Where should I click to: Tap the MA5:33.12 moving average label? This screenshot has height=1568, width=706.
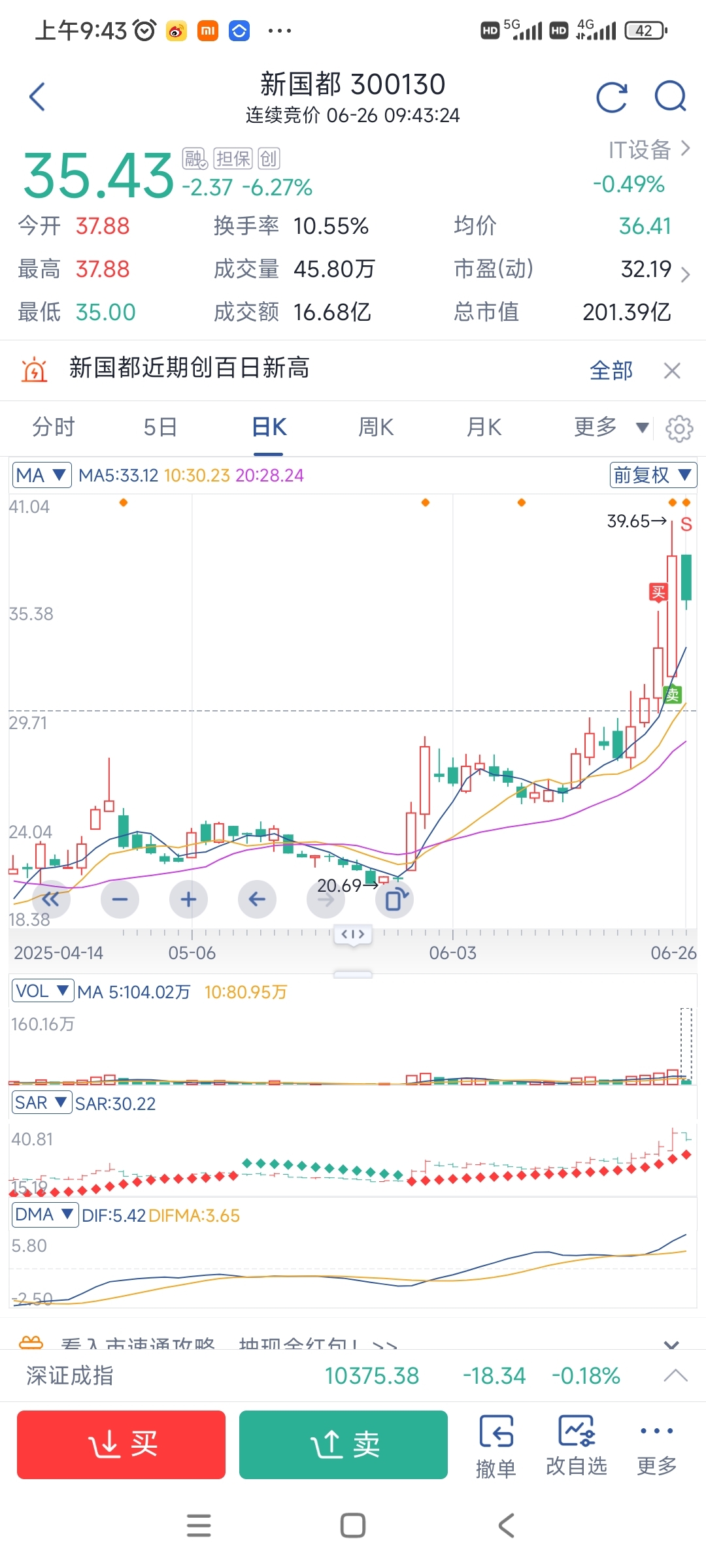118,475
